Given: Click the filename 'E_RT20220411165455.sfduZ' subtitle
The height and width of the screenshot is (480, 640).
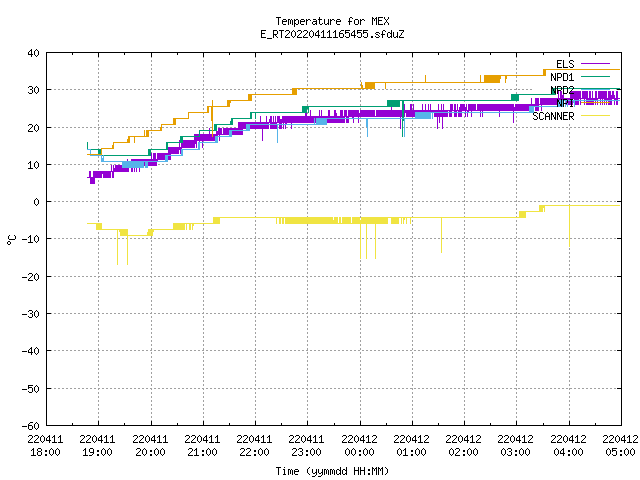Looking at the screenshot, I should click(x=332, y=34).
